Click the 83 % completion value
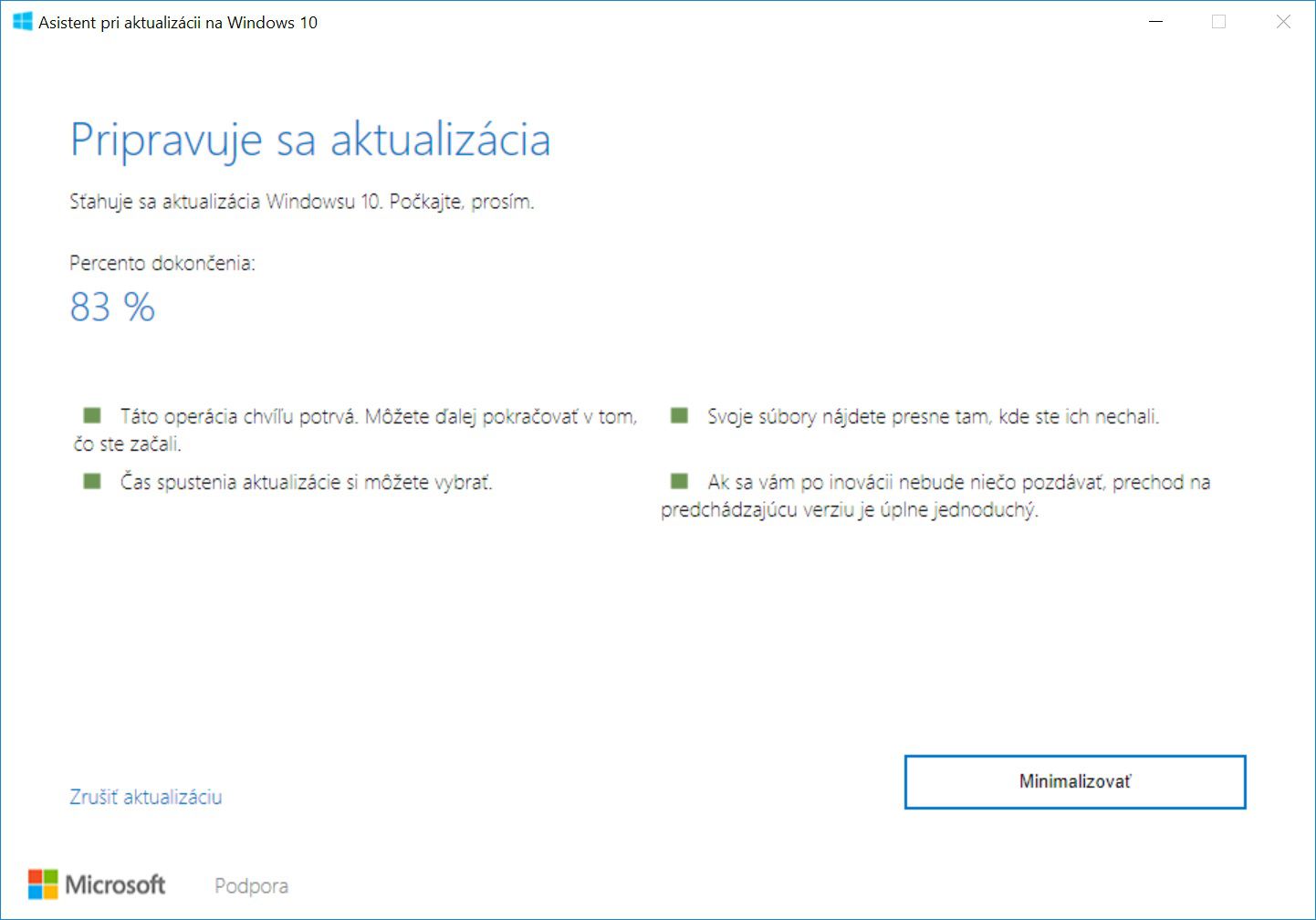 112,307
